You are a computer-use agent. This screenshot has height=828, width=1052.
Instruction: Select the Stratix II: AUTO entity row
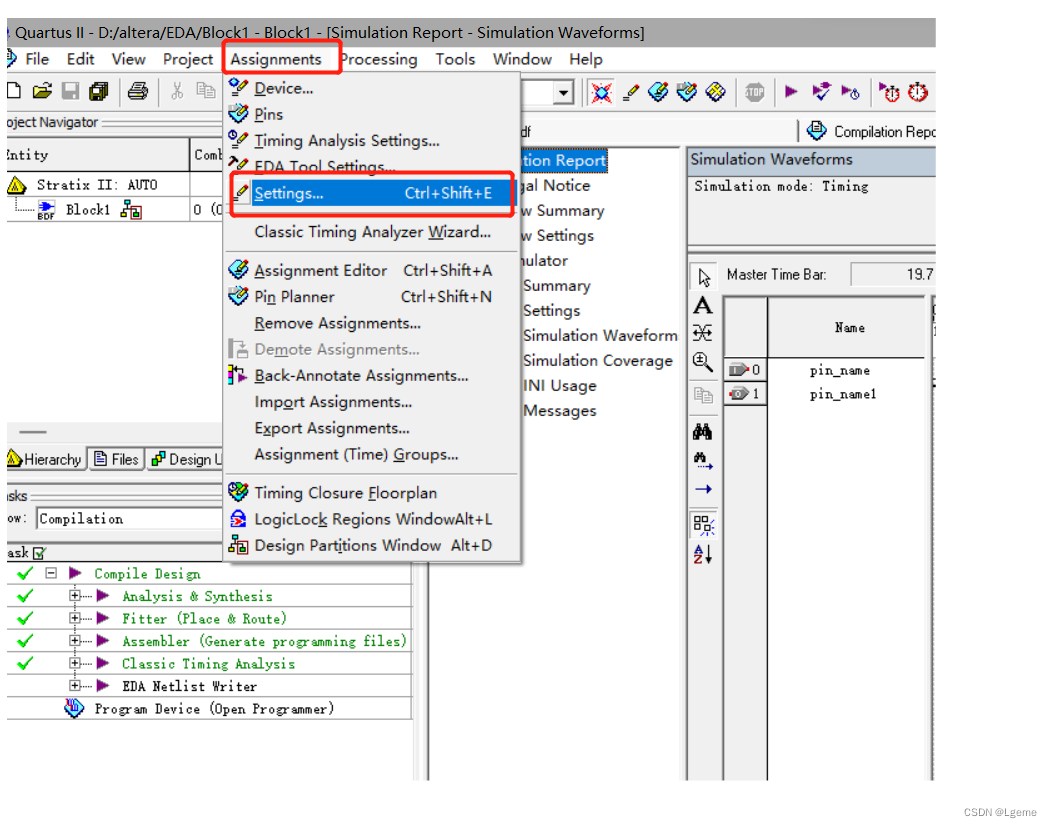[x=97, y=185]
